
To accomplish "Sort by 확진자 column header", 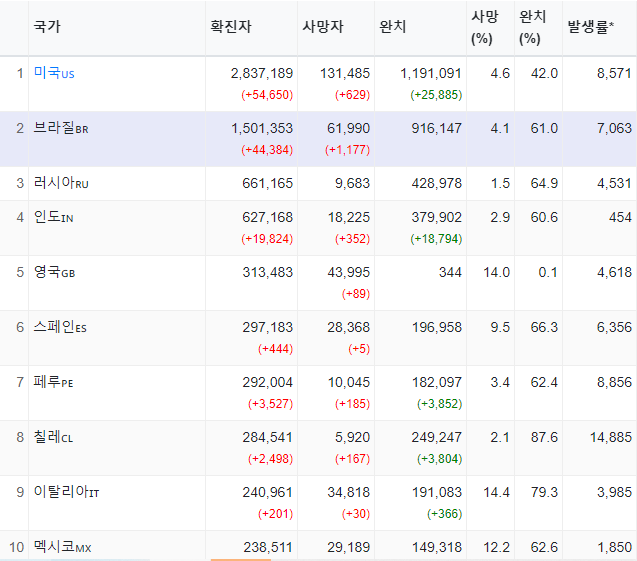I will pyautogui.click(x=231, y=27).
